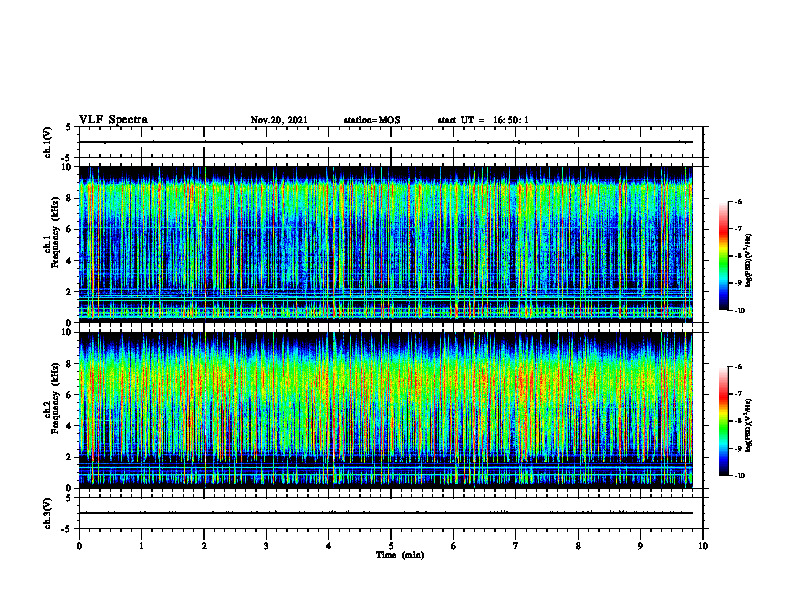Image resolution: width=792 pixels, height=612 pixels.
Task: Click the ch.2 spectrogram panel
Action: tap(386, 410)
